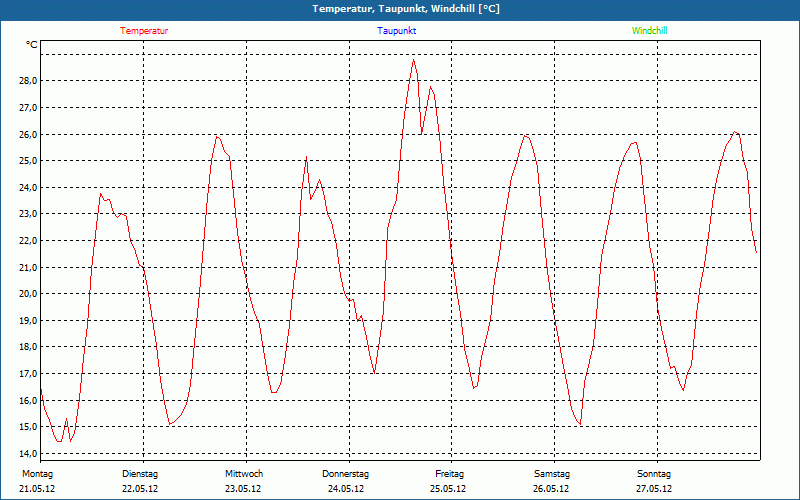Select the 15,0 y-axis value
The width and height of the screenshot is (800, 500).
[x=28, y=427]
